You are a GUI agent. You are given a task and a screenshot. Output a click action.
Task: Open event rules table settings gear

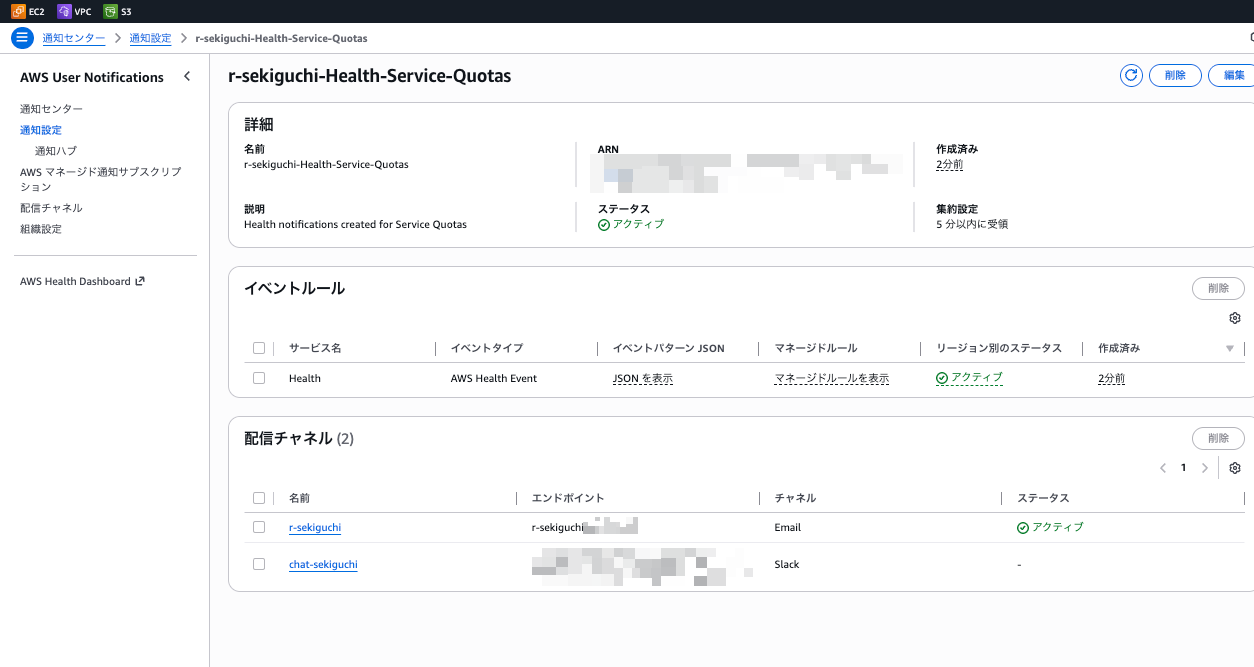pos(1235,318)
